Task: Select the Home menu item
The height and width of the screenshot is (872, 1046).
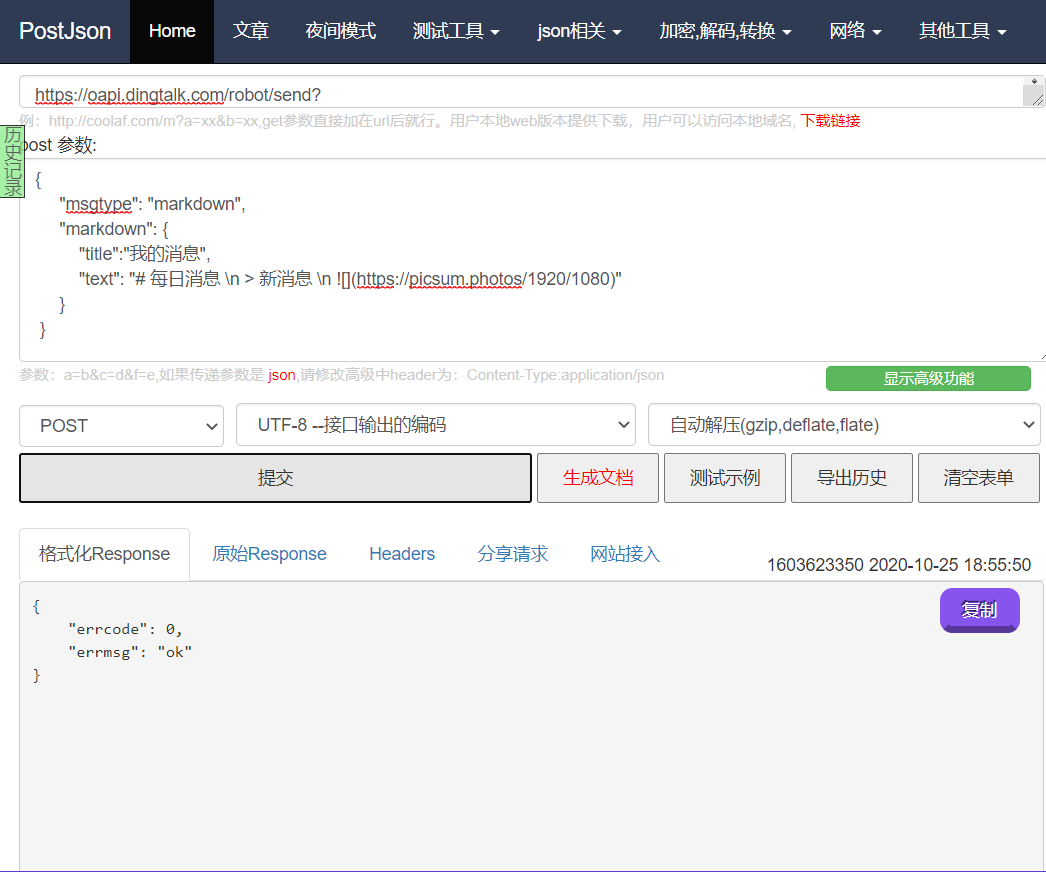Action: pyautogui.click(x=171, y=31)
